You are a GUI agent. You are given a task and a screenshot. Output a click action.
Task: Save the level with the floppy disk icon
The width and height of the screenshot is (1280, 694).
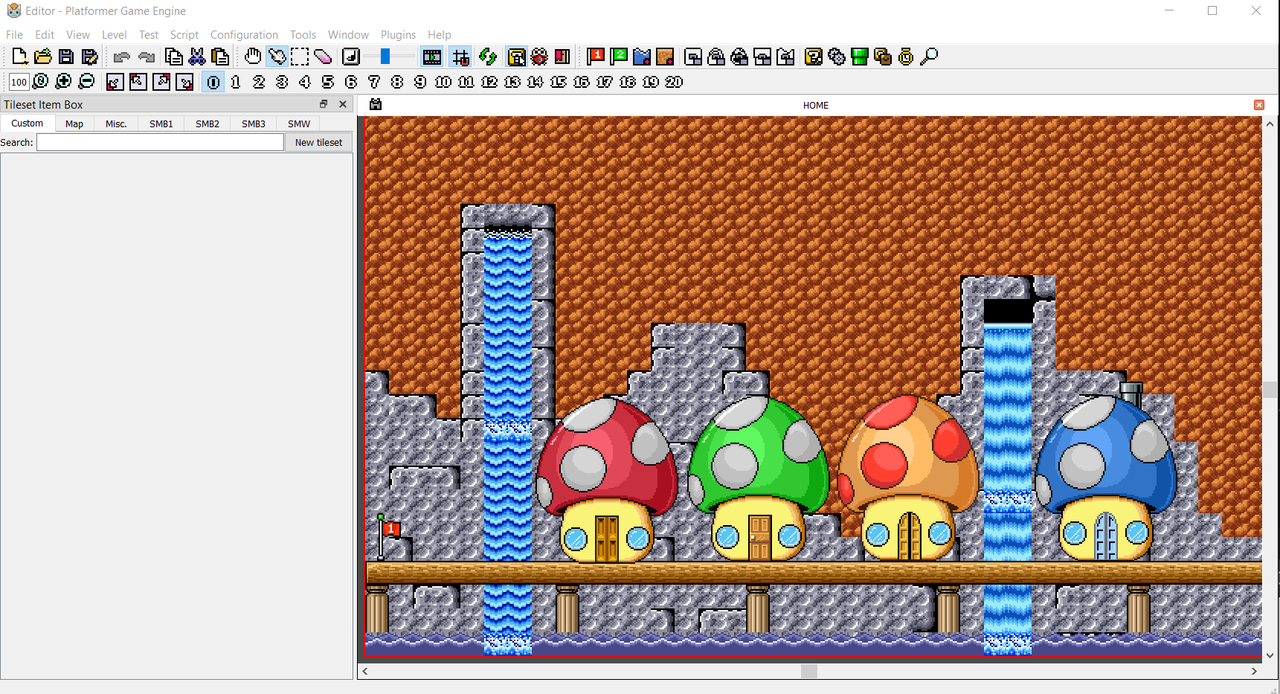(x=66, y=57)
